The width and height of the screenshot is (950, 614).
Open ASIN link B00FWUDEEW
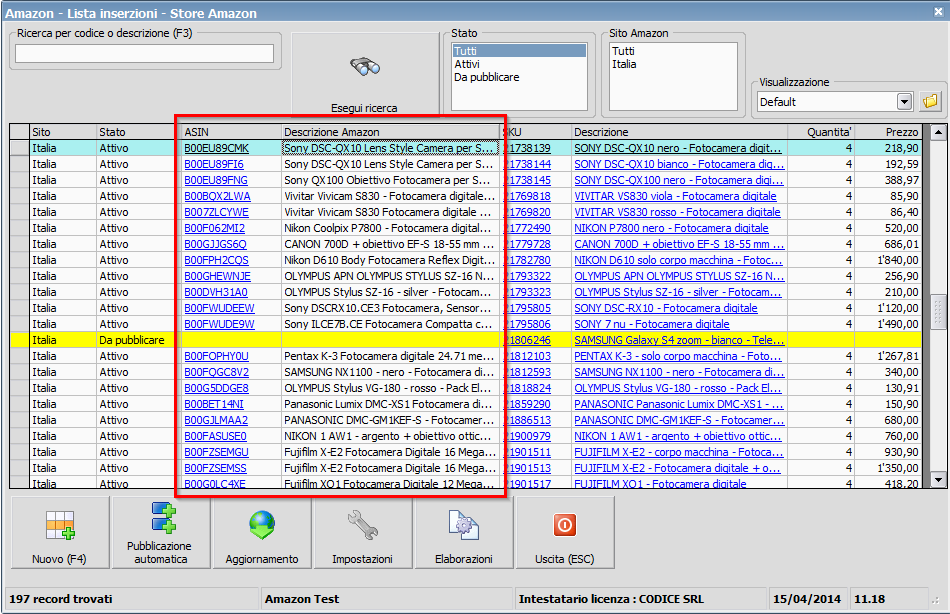[219, 308]
